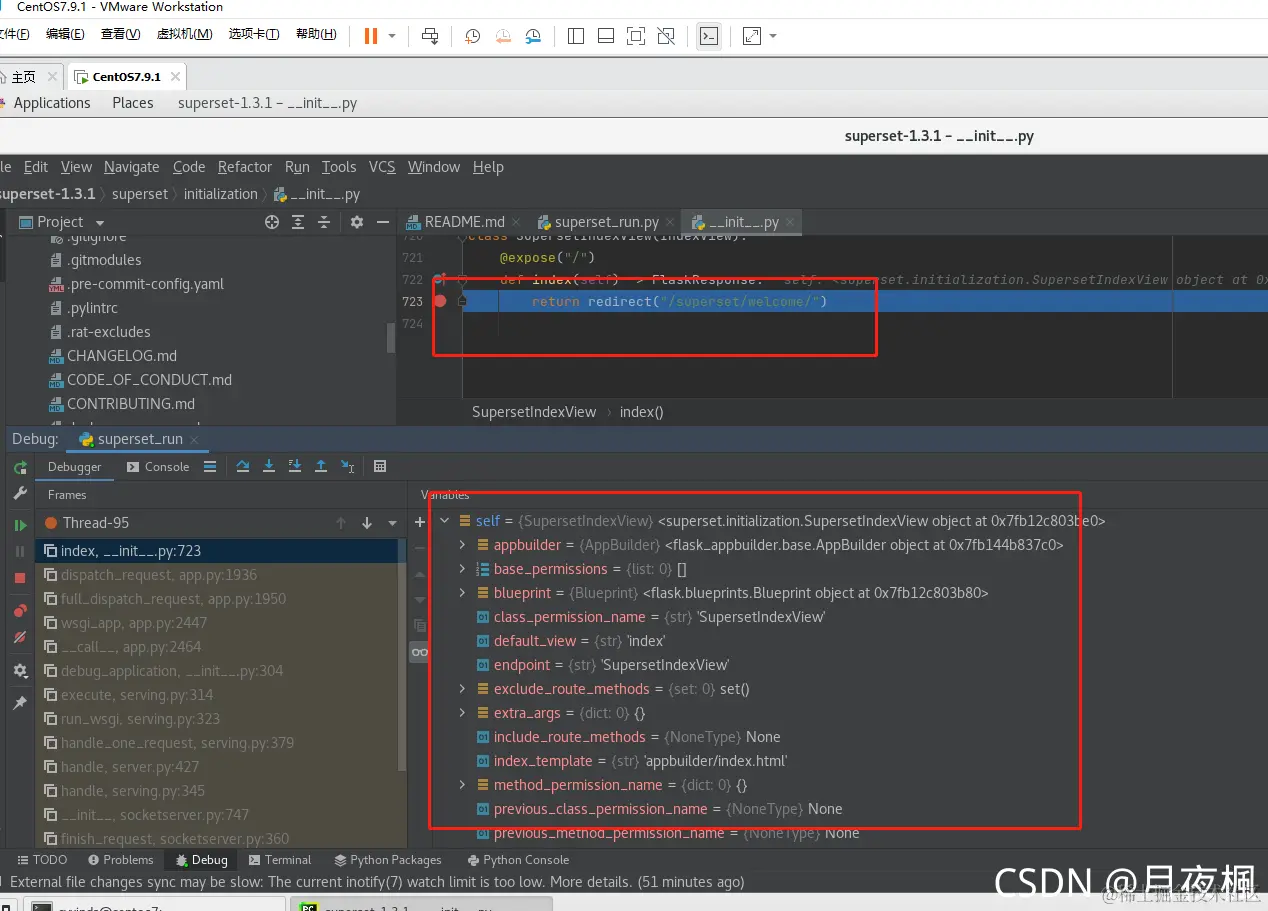Viewport: 1268px width, 911px height.
Task: Expand blueprint variable
Action: point(462,593)
